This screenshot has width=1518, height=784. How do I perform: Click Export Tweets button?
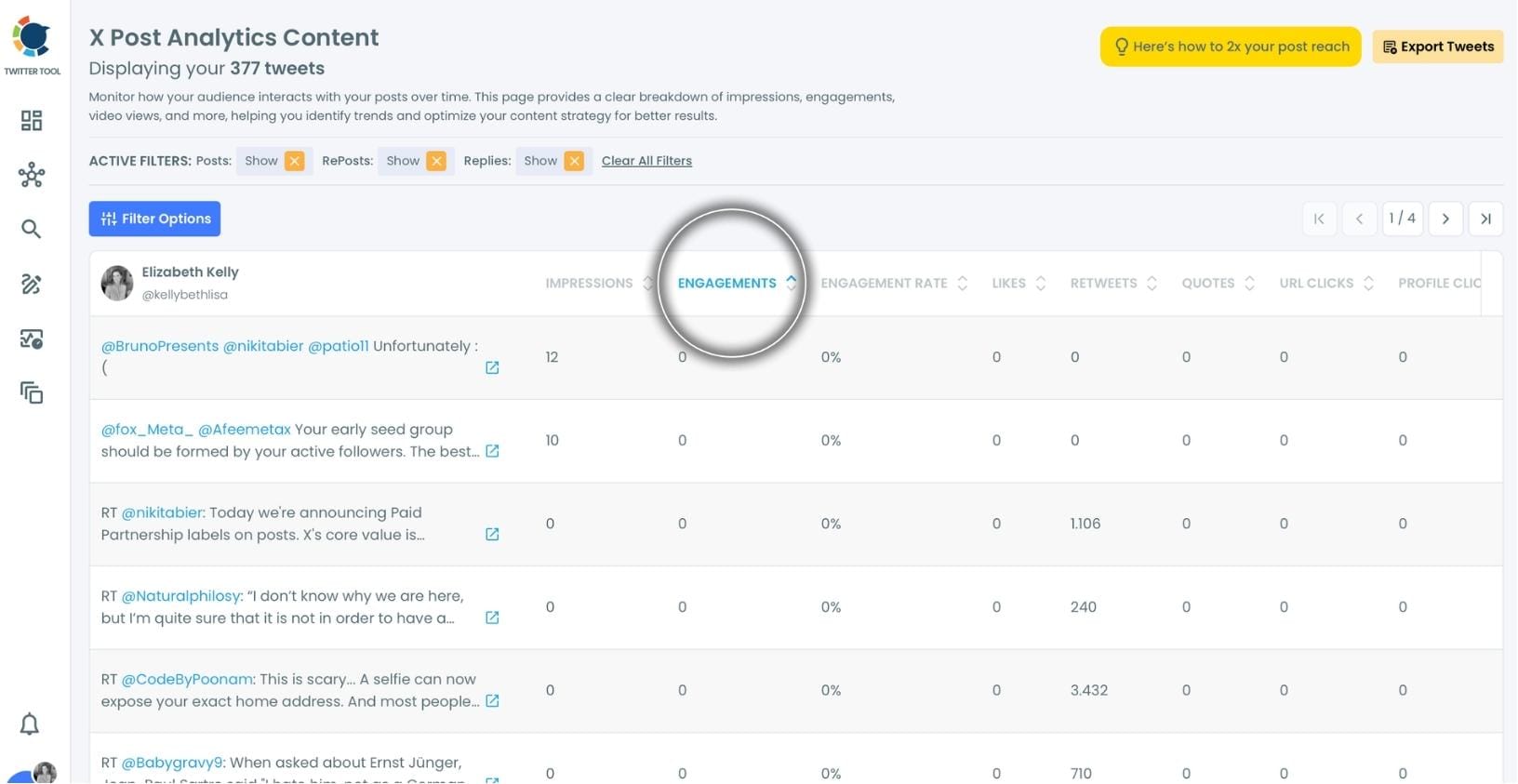[x=1438, y=47]
